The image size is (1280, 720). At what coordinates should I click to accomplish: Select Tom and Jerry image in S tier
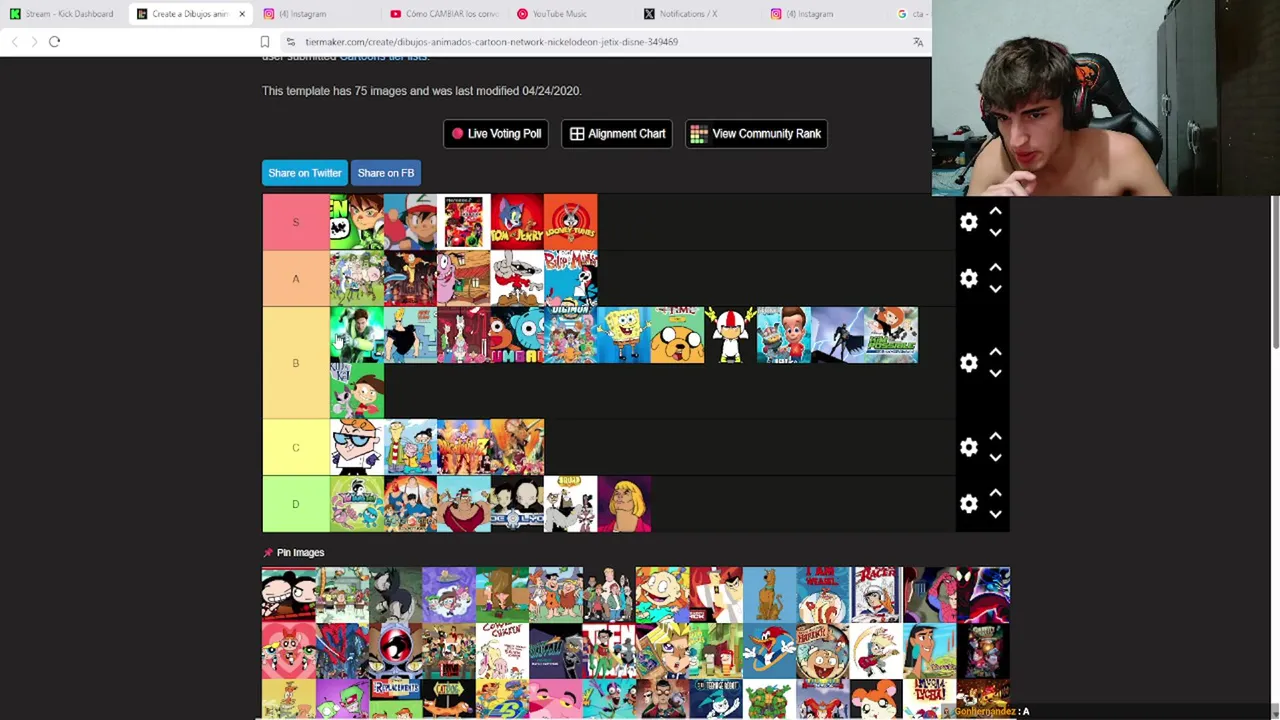pyautogui.click(x=517, y=222)
